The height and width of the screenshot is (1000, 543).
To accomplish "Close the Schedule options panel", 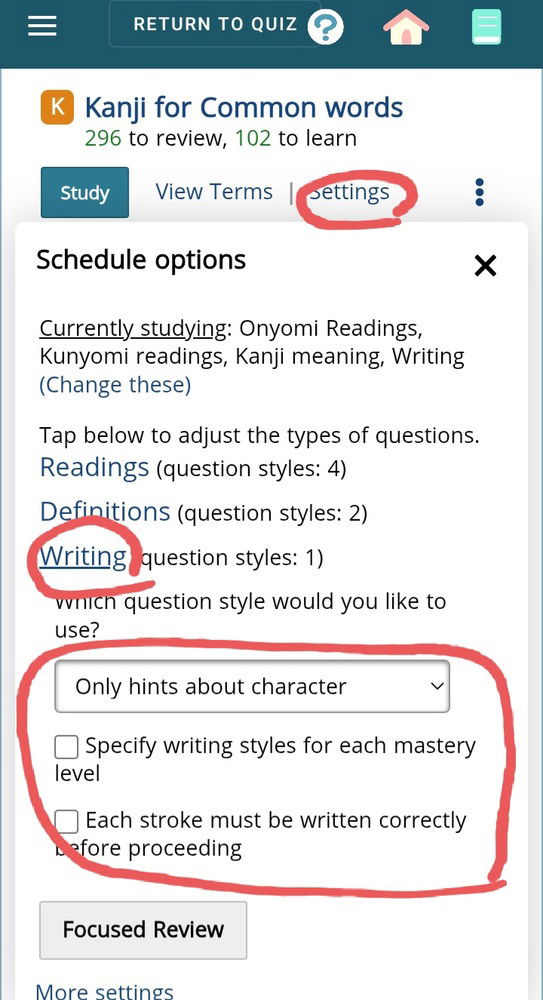I will 485,266.
